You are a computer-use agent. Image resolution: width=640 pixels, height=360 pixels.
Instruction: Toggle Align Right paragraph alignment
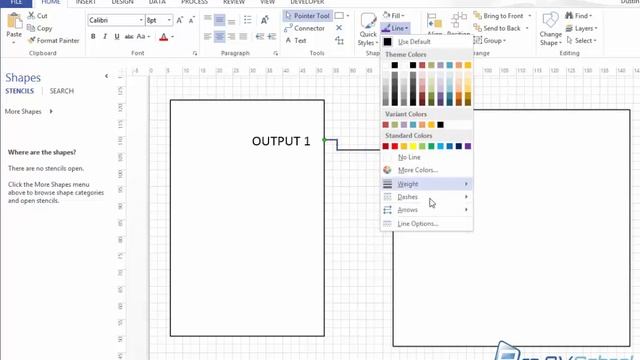[x=231, y=37]
